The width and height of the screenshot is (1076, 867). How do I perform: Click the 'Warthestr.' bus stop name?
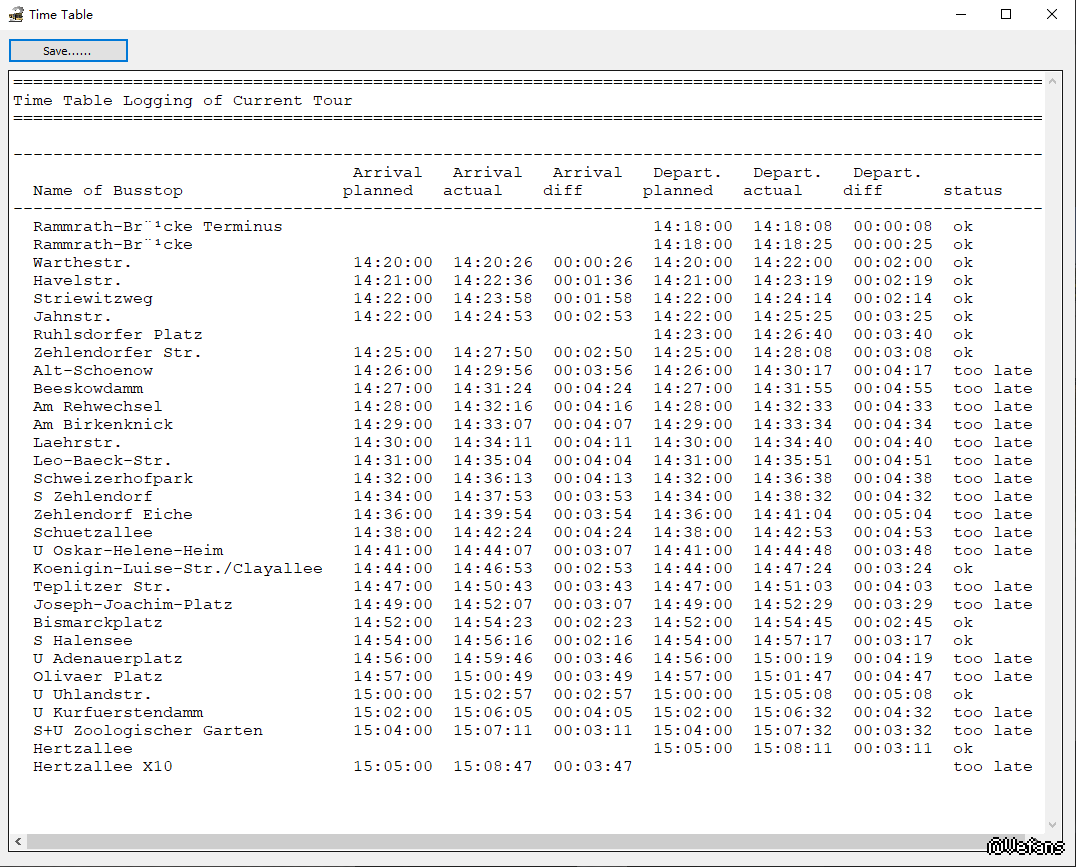click(82, 262)
